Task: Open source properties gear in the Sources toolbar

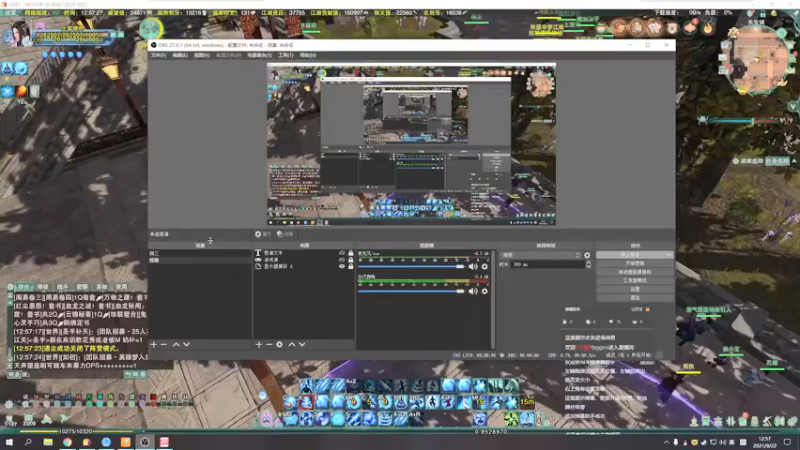Action: (280, 344)
